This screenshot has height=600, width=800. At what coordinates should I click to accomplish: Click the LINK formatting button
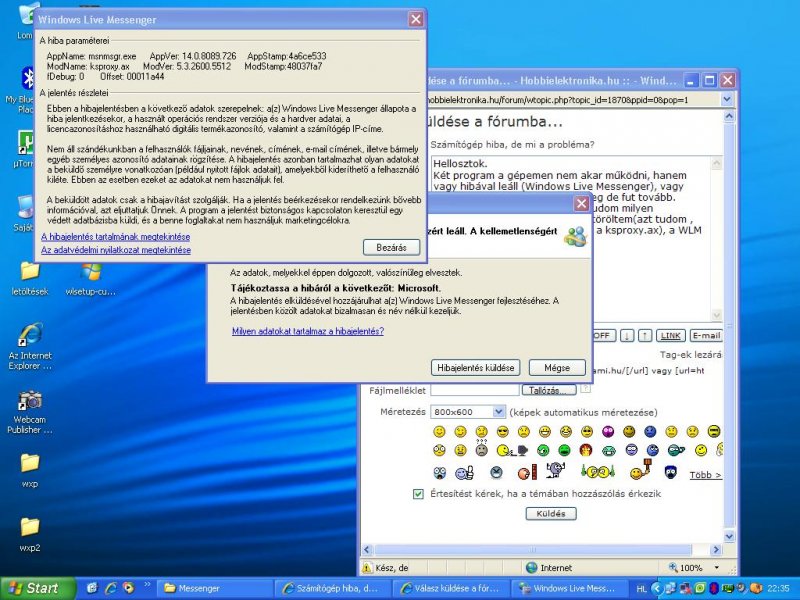[670, 335]
